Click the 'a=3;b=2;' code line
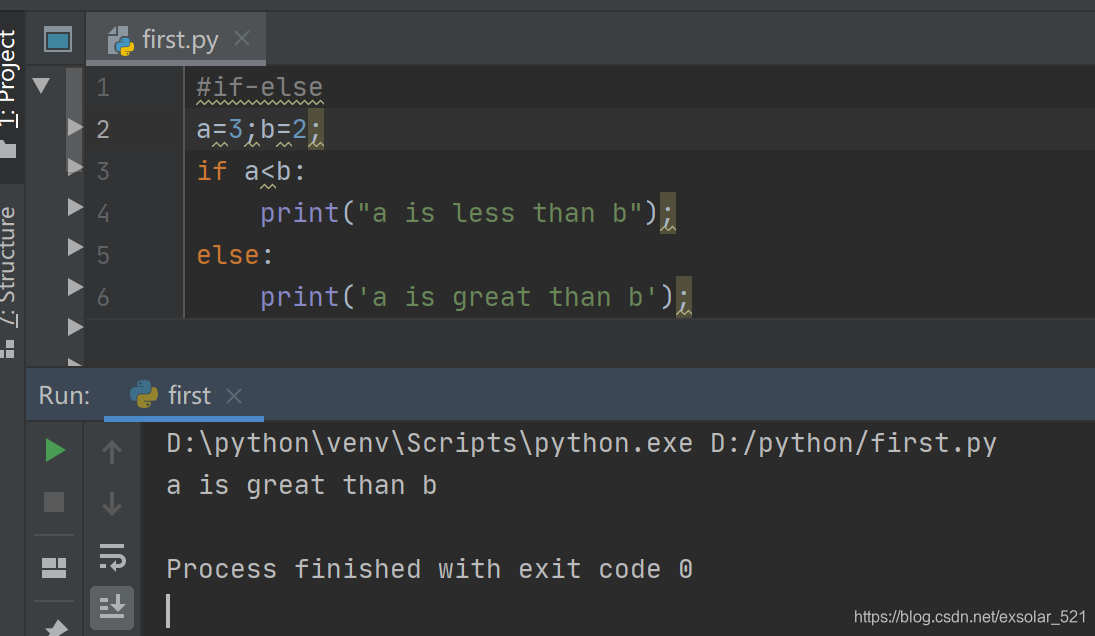Image resolution: width=1095 pixels, height=636 pixels. coord(259,129)
